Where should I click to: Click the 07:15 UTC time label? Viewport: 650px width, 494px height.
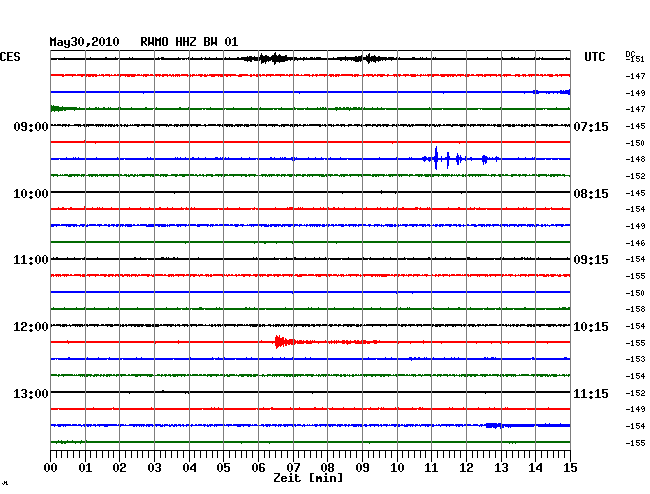click(x=591, y=126)
